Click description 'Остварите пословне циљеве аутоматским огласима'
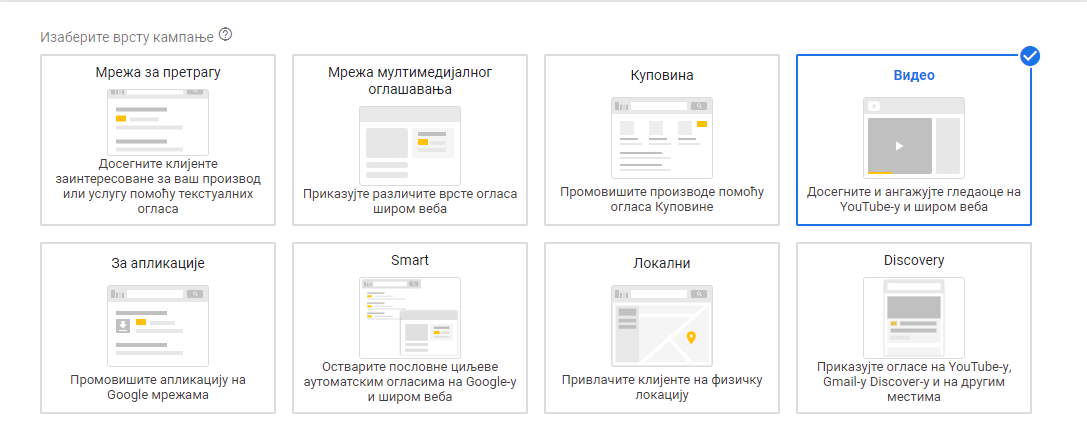The height and width of the screenshot is (437, 1087). 410,382
